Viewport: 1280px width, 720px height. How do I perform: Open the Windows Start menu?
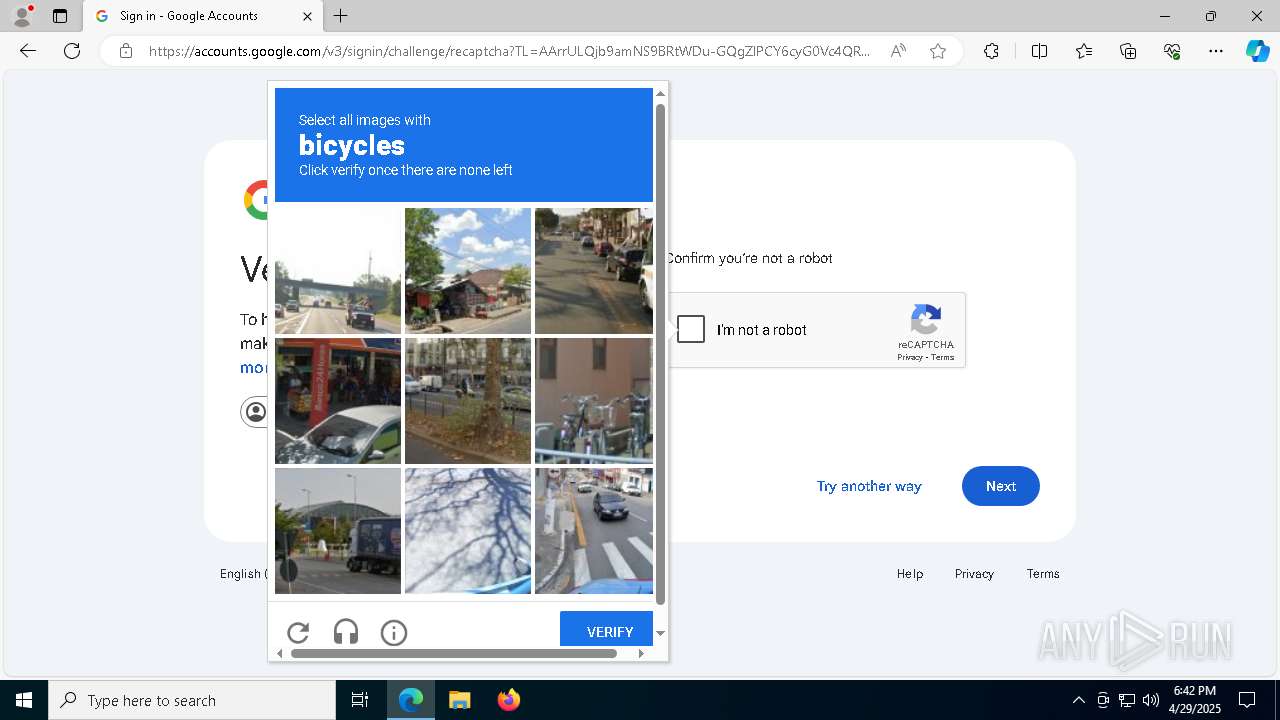click(24, 700)
